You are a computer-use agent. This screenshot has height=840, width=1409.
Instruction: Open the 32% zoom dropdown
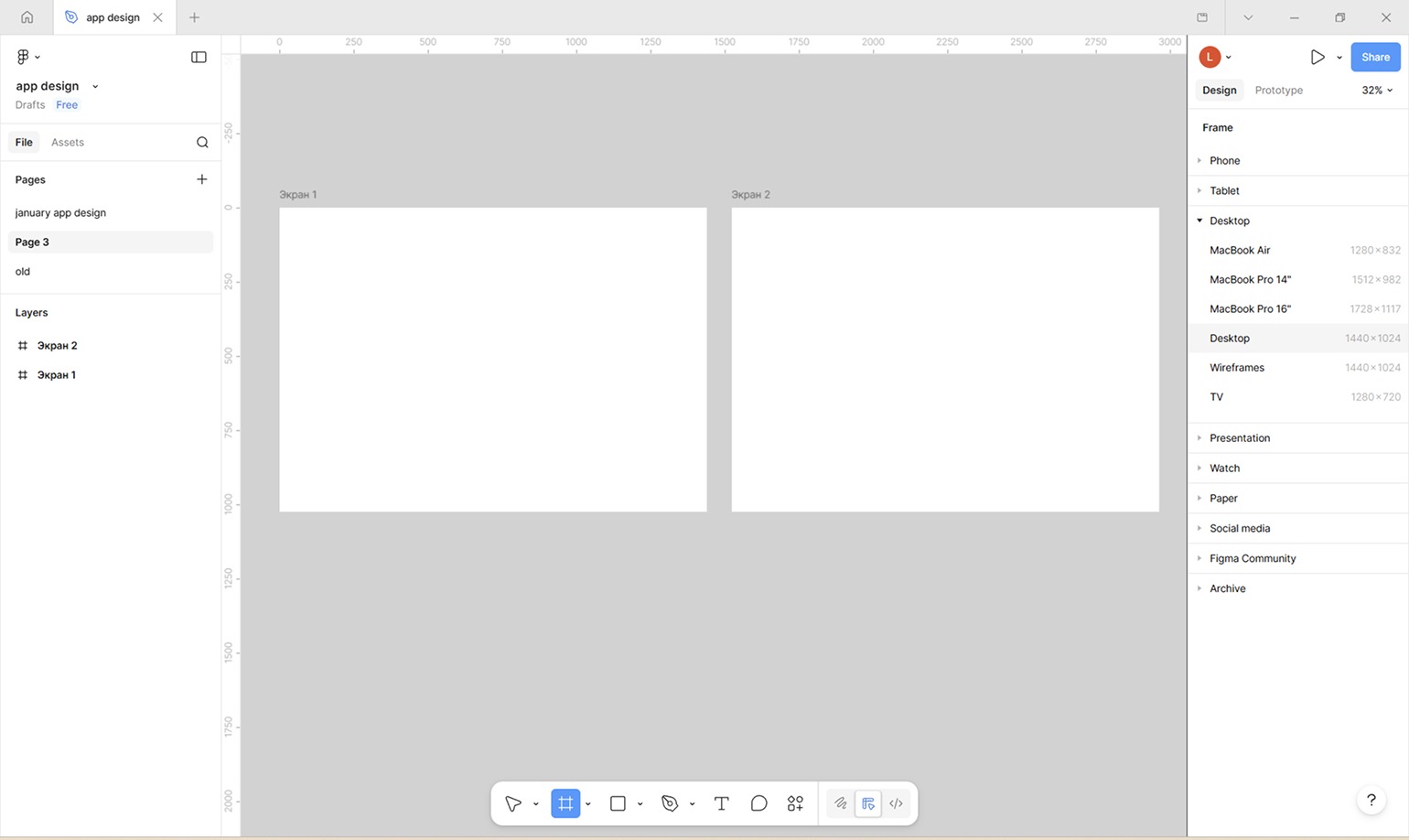1377,90
